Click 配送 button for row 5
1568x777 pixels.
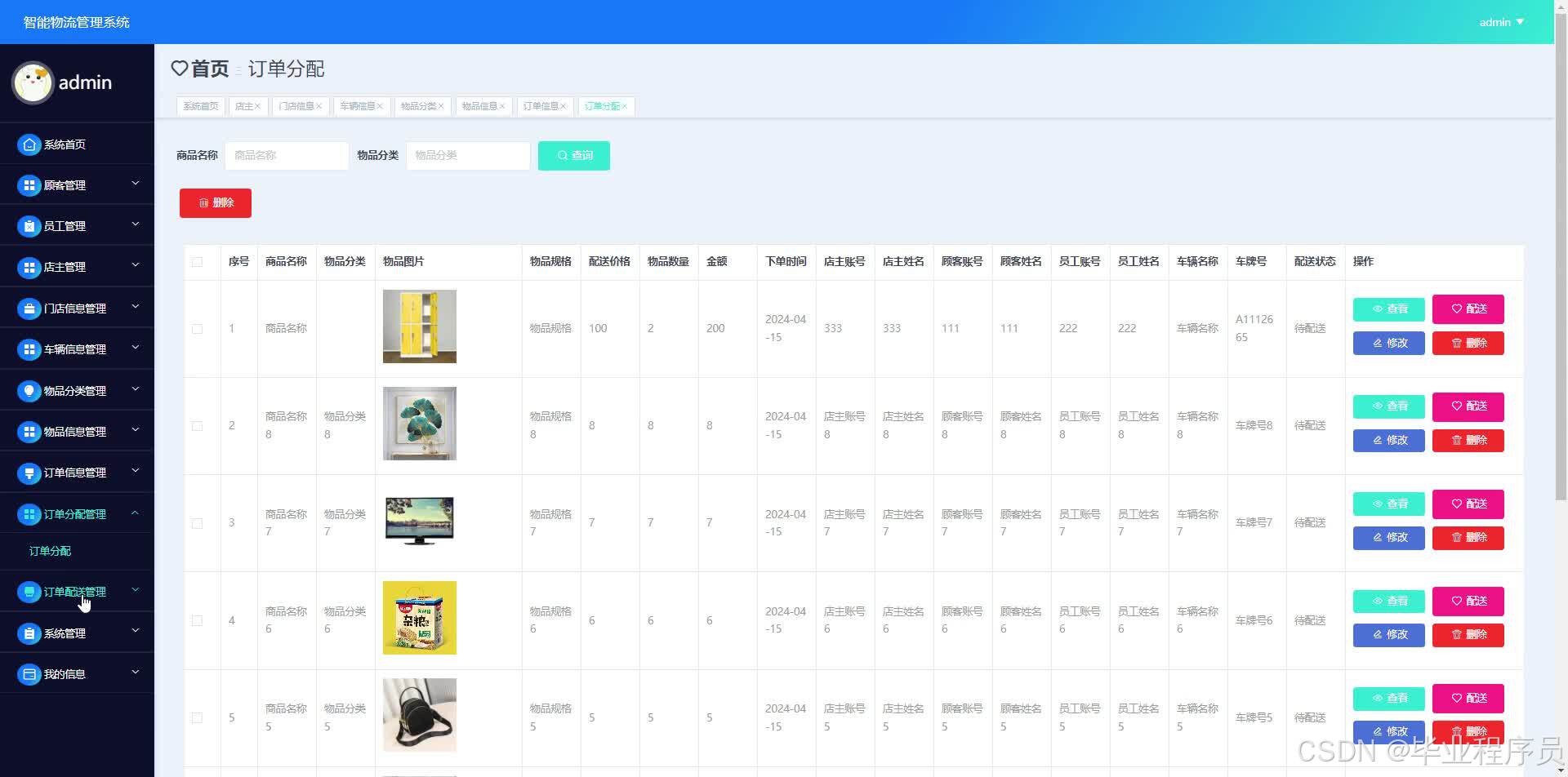point(1468,699)
